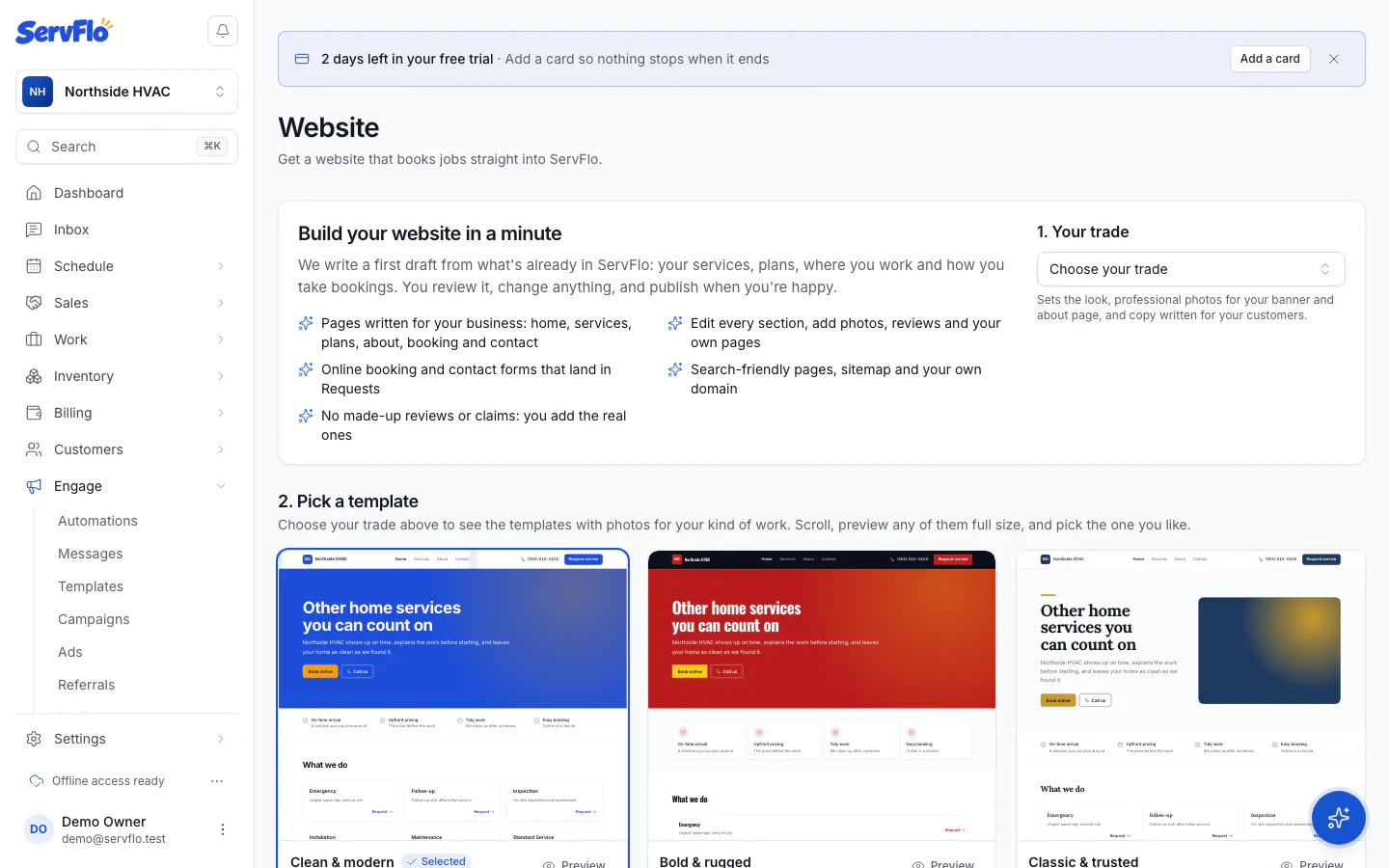The height and width of the screenshot is (868, 1389).
Task: Collapse the Engage section chevron
Action: point(221,486)
